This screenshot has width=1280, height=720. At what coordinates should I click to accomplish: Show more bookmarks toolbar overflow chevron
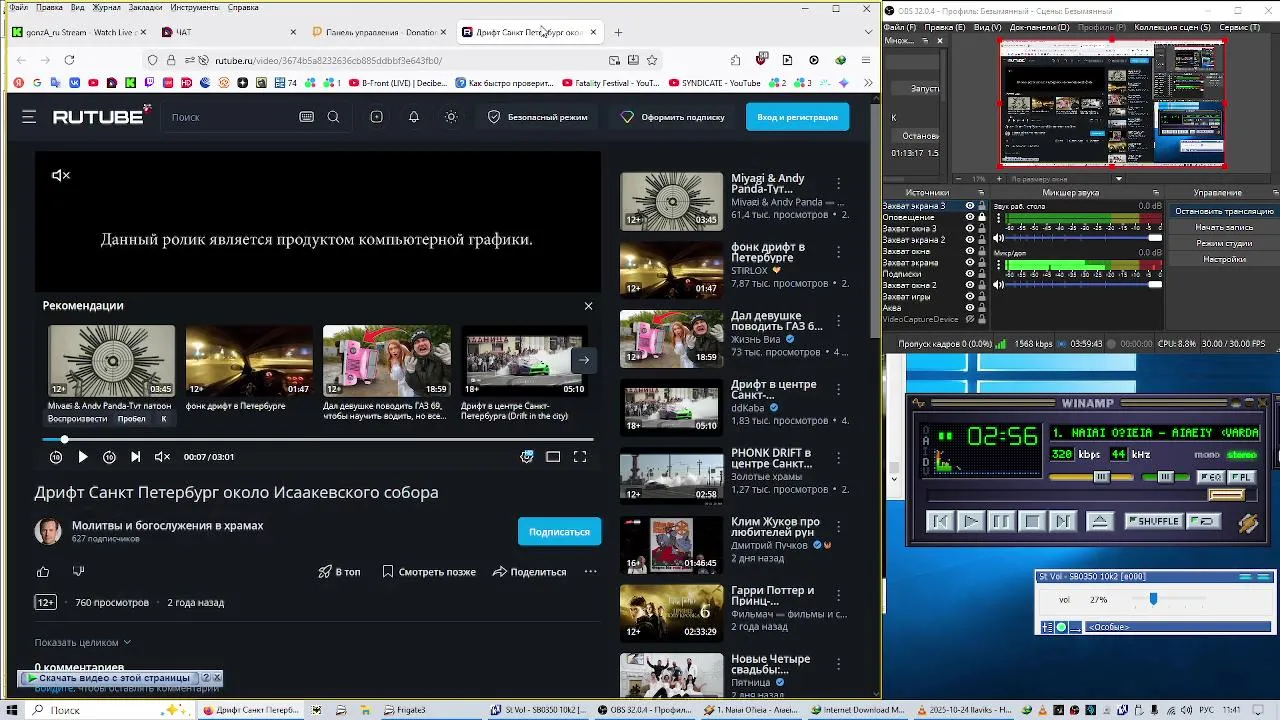point(867,83)
